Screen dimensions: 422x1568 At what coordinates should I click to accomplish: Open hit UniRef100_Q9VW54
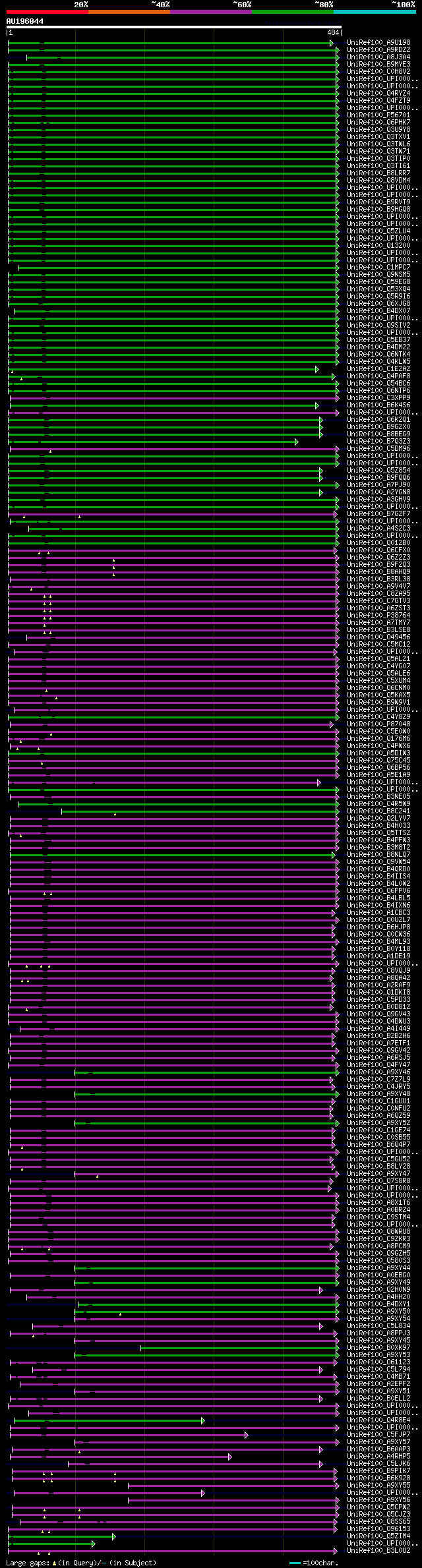(x=378, y=861)
